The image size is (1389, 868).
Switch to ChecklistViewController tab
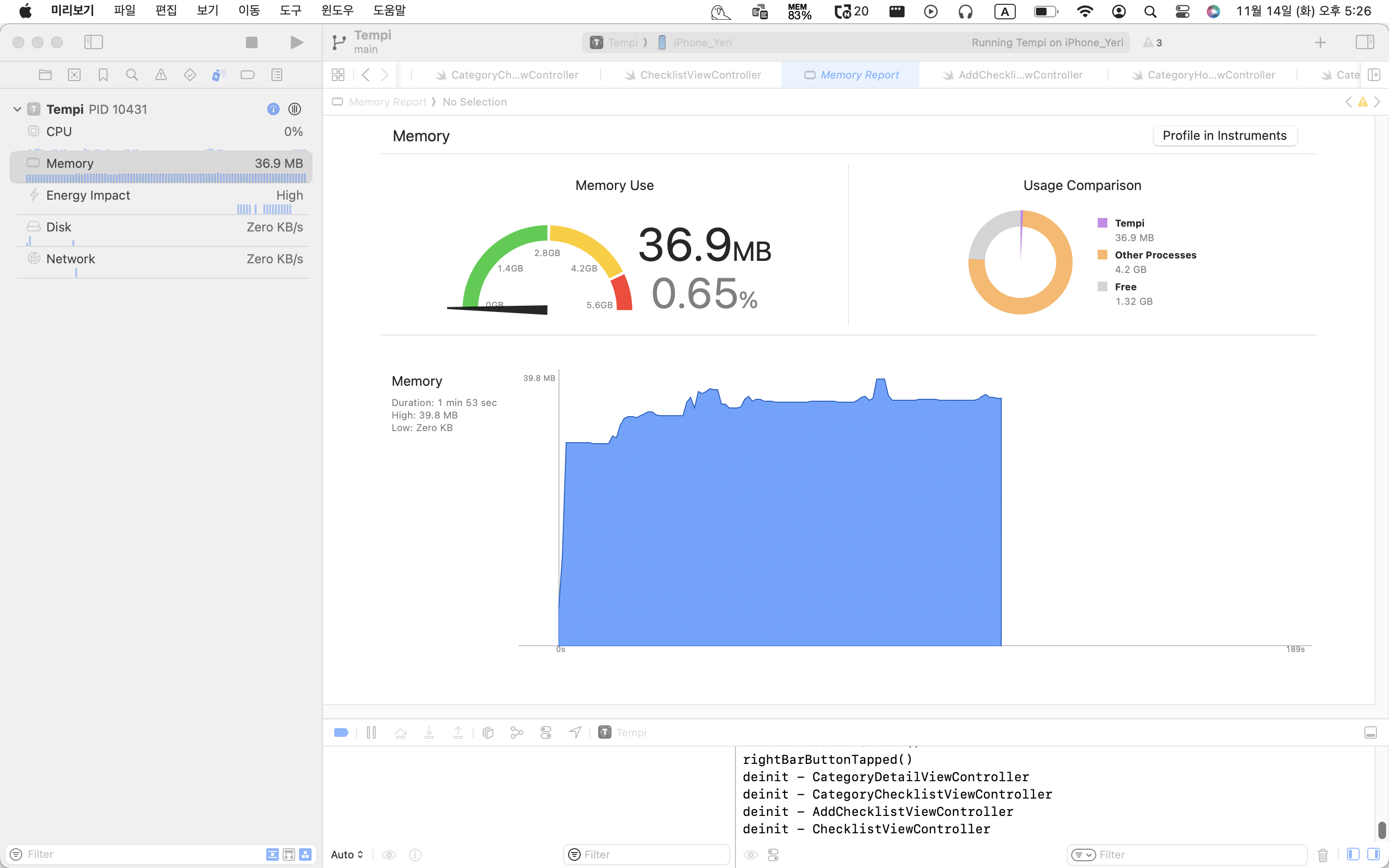pyautogui.click(x=700, y=75)
